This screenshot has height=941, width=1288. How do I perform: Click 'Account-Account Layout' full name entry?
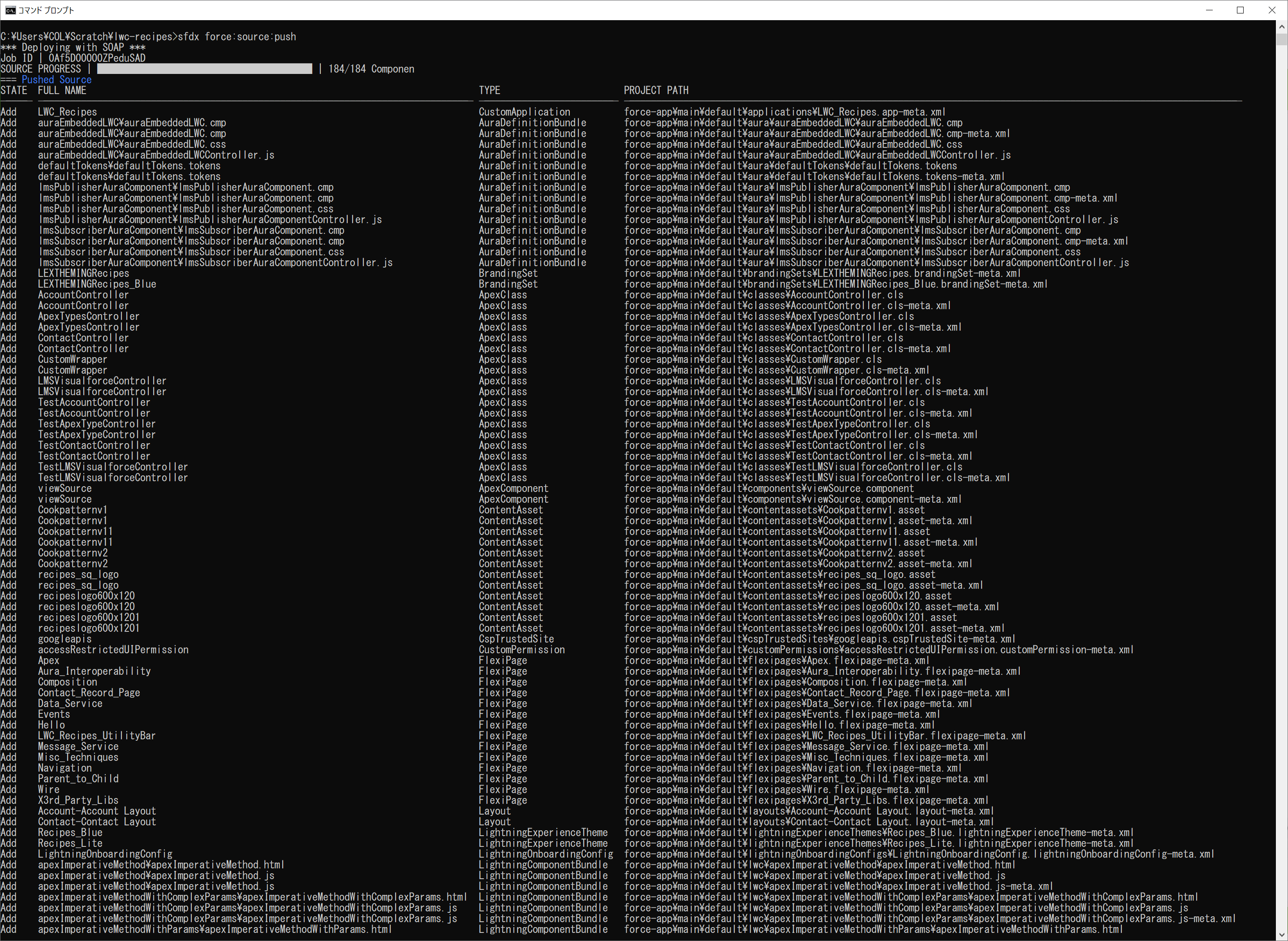[97, 811]
